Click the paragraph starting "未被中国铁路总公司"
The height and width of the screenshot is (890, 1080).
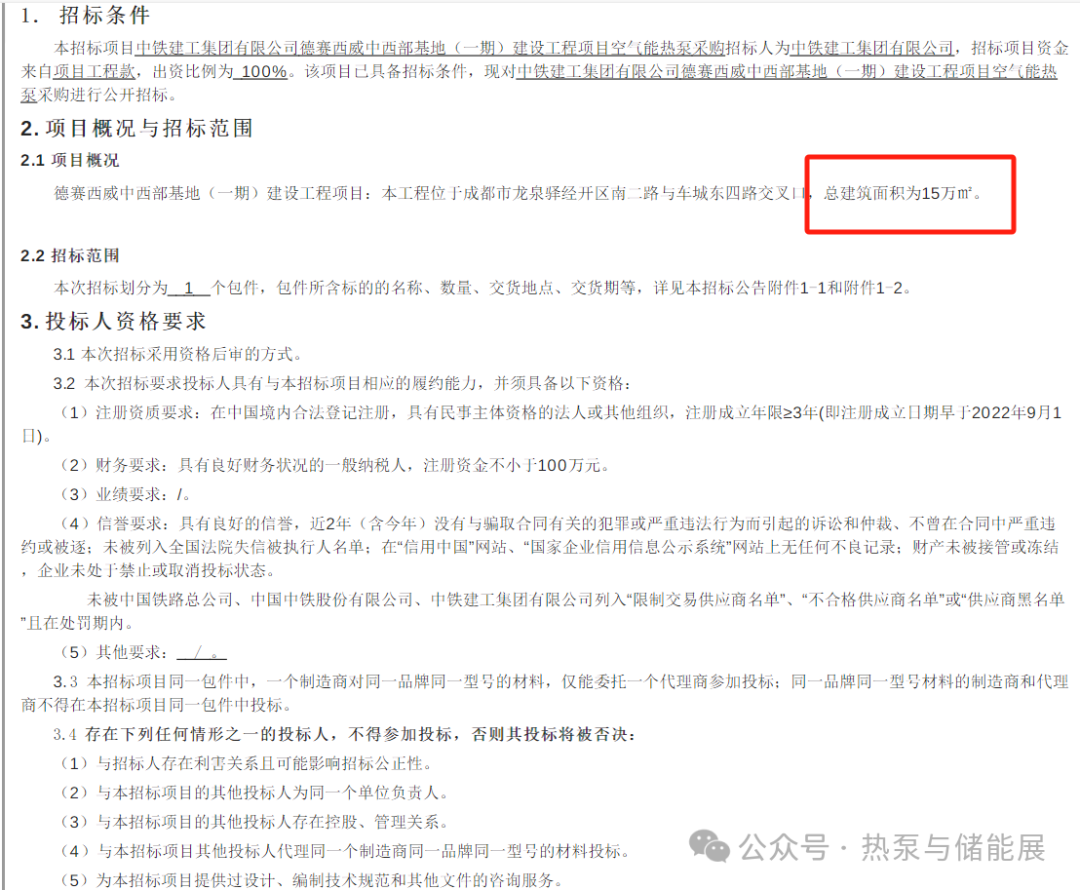click(x=543, y=611)
